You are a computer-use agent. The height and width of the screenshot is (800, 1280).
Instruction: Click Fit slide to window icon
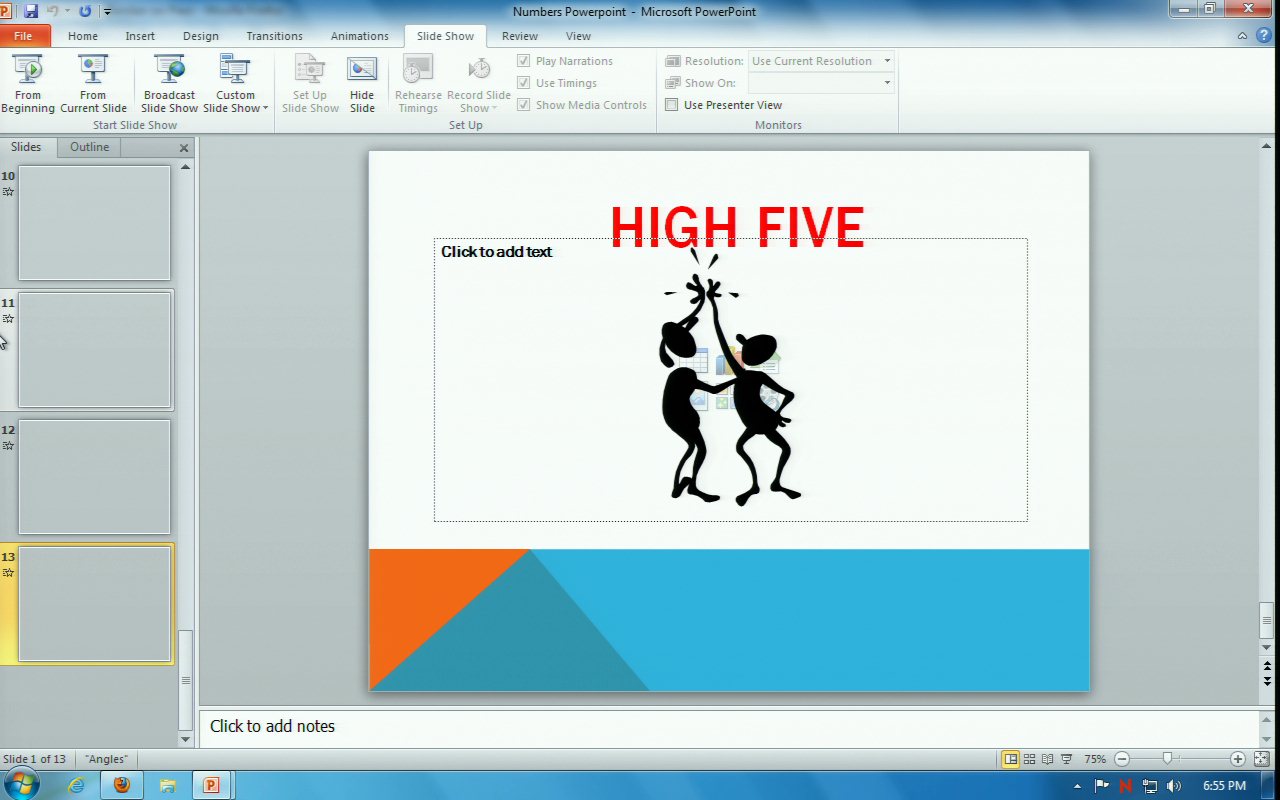(x=1261, y=759)
